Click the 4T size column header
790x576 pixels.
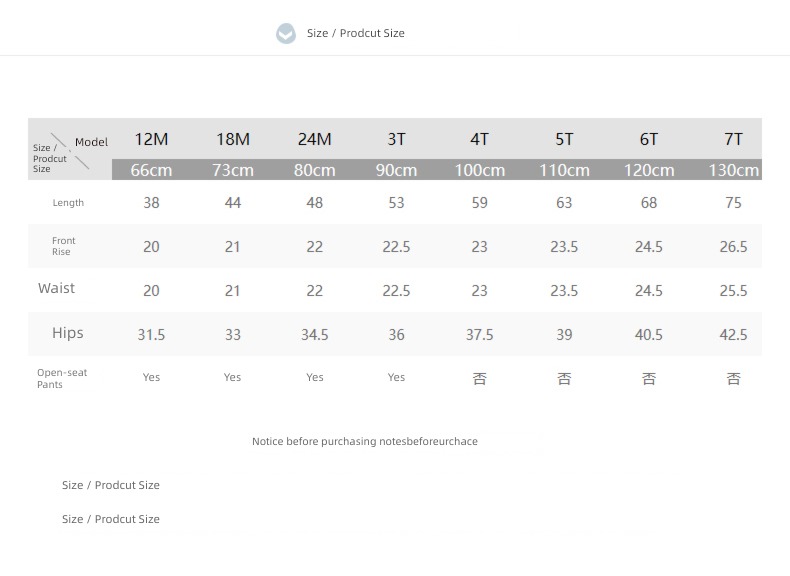pyautogui.click(x=479, y=139)
